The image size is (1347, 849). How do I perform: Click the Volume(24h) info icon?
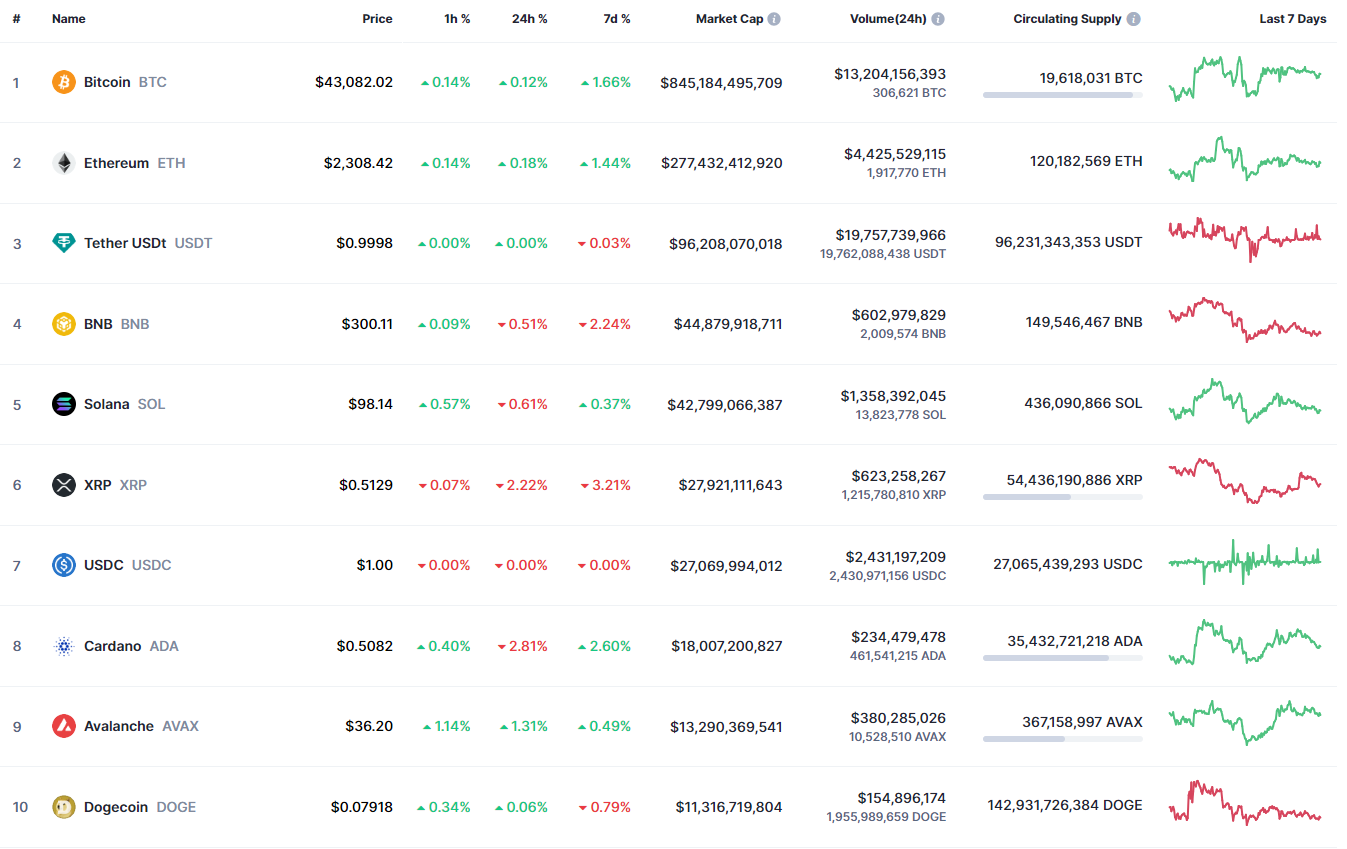tap(938, 19)
